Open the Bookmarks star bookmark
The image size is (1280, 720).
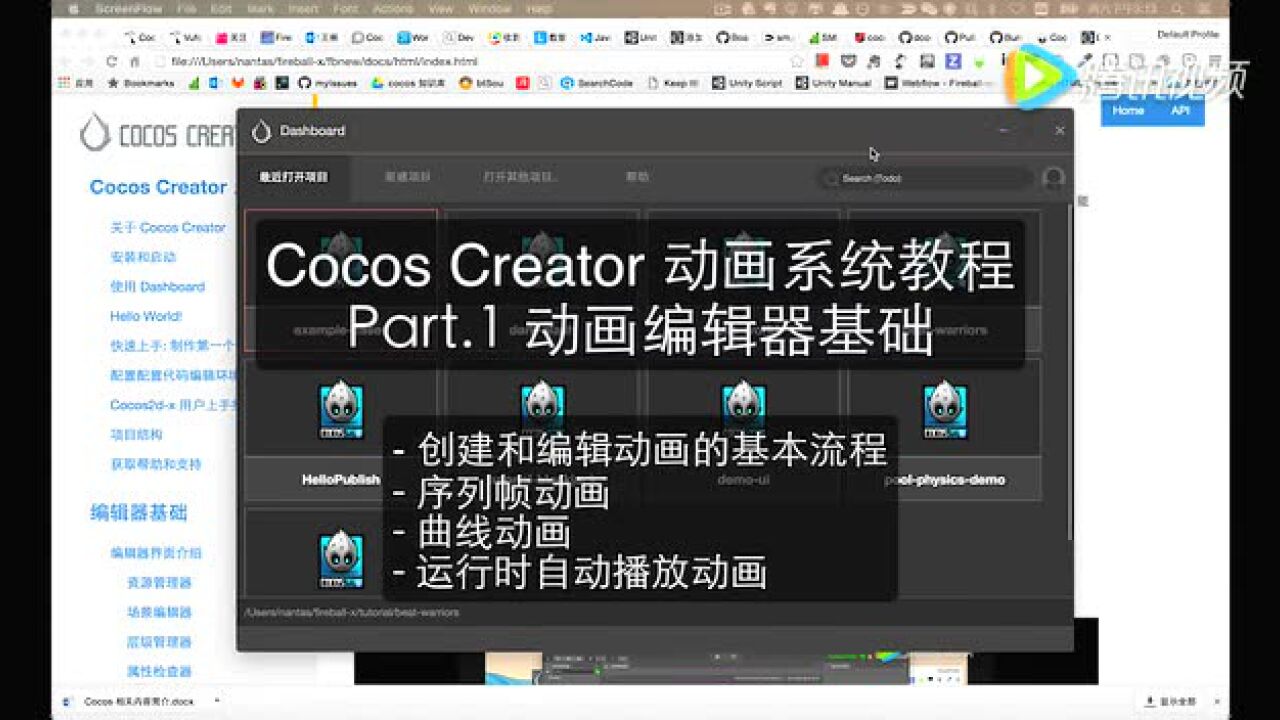click(141, 83)
